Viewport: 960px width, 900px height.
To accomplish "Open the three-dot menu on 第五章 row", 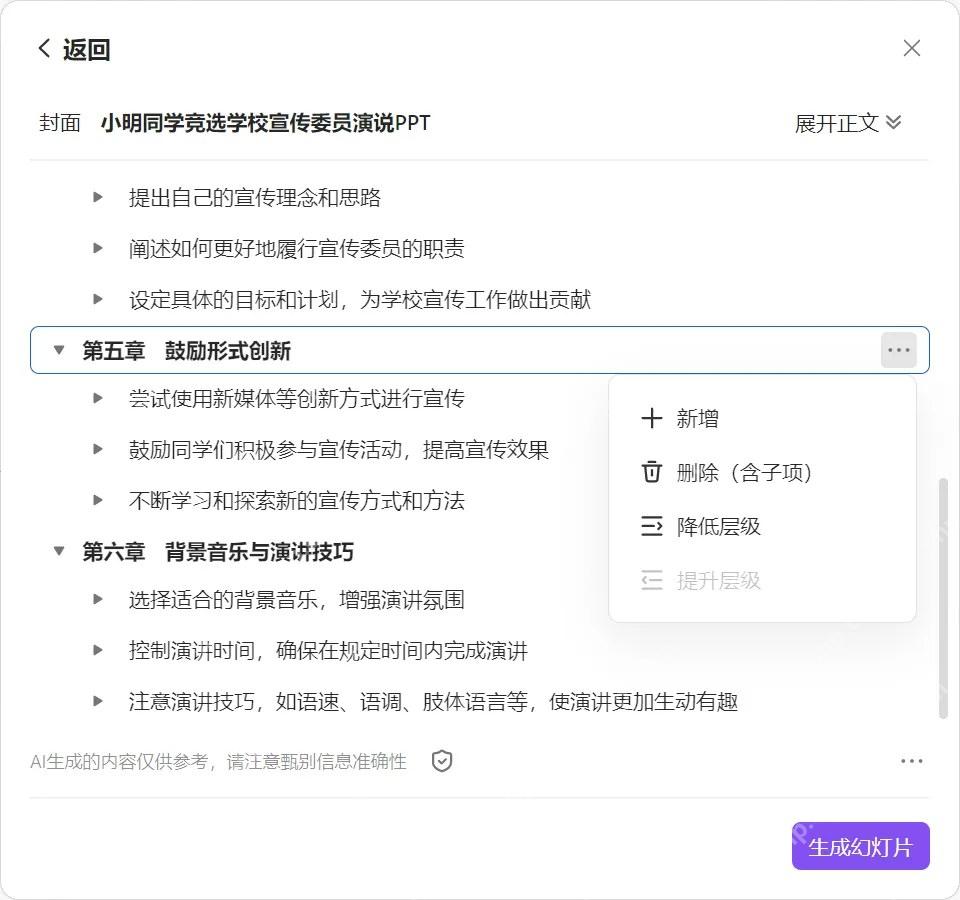I will pos(898,350).
